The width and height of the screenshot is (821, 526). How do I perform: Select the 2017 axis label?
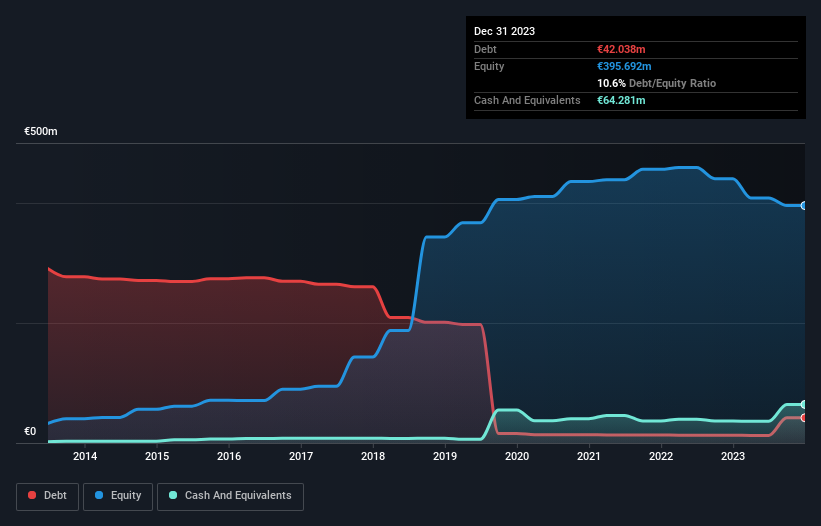(x=301, y=456)
